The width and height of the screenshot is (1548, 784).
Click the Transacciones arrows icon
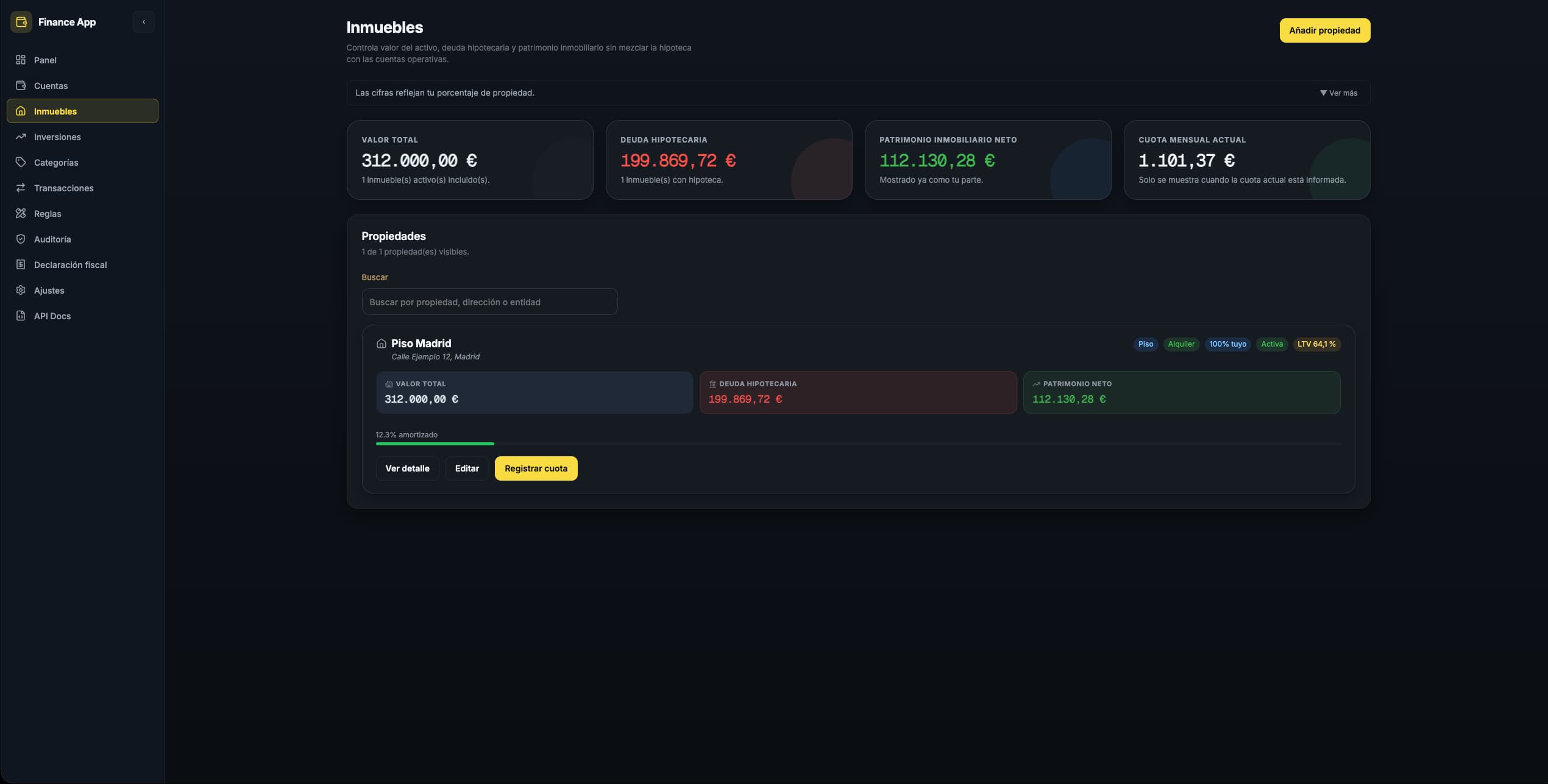(x=21, y=188)
